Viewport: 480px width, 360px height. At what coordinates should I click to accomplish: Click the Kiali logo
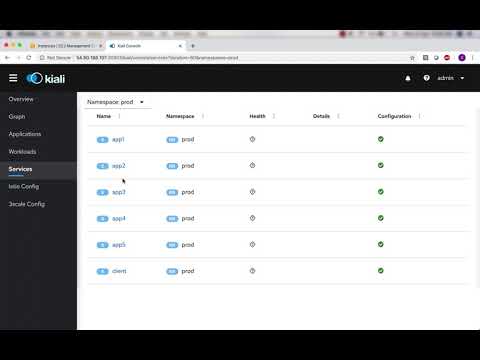pyautogui.click(x=46, y=79)
